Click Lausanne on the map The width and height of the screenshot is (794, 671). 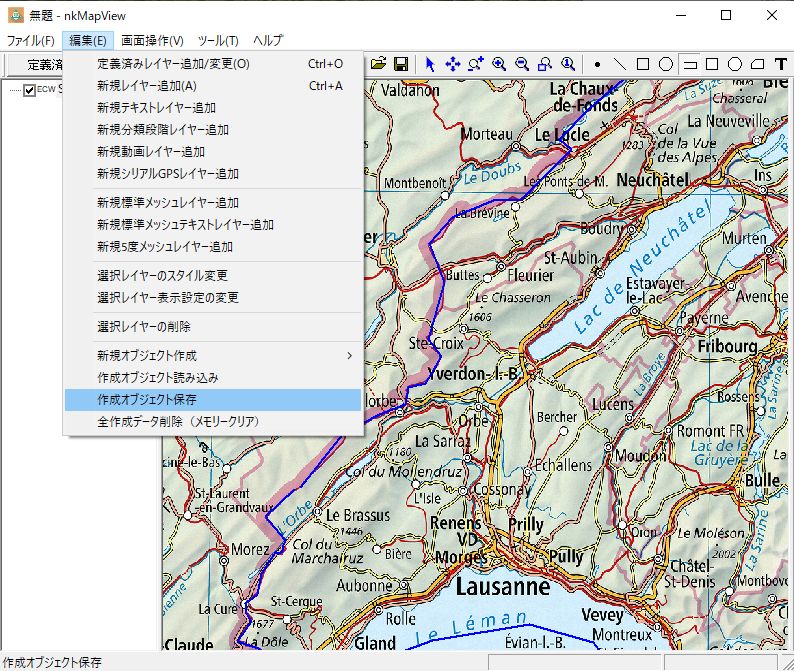[x=502, y=586]
